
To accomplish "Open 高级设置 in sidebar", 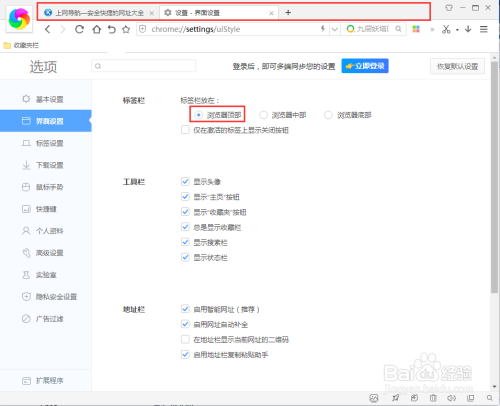I will click(x=46, y=253).
